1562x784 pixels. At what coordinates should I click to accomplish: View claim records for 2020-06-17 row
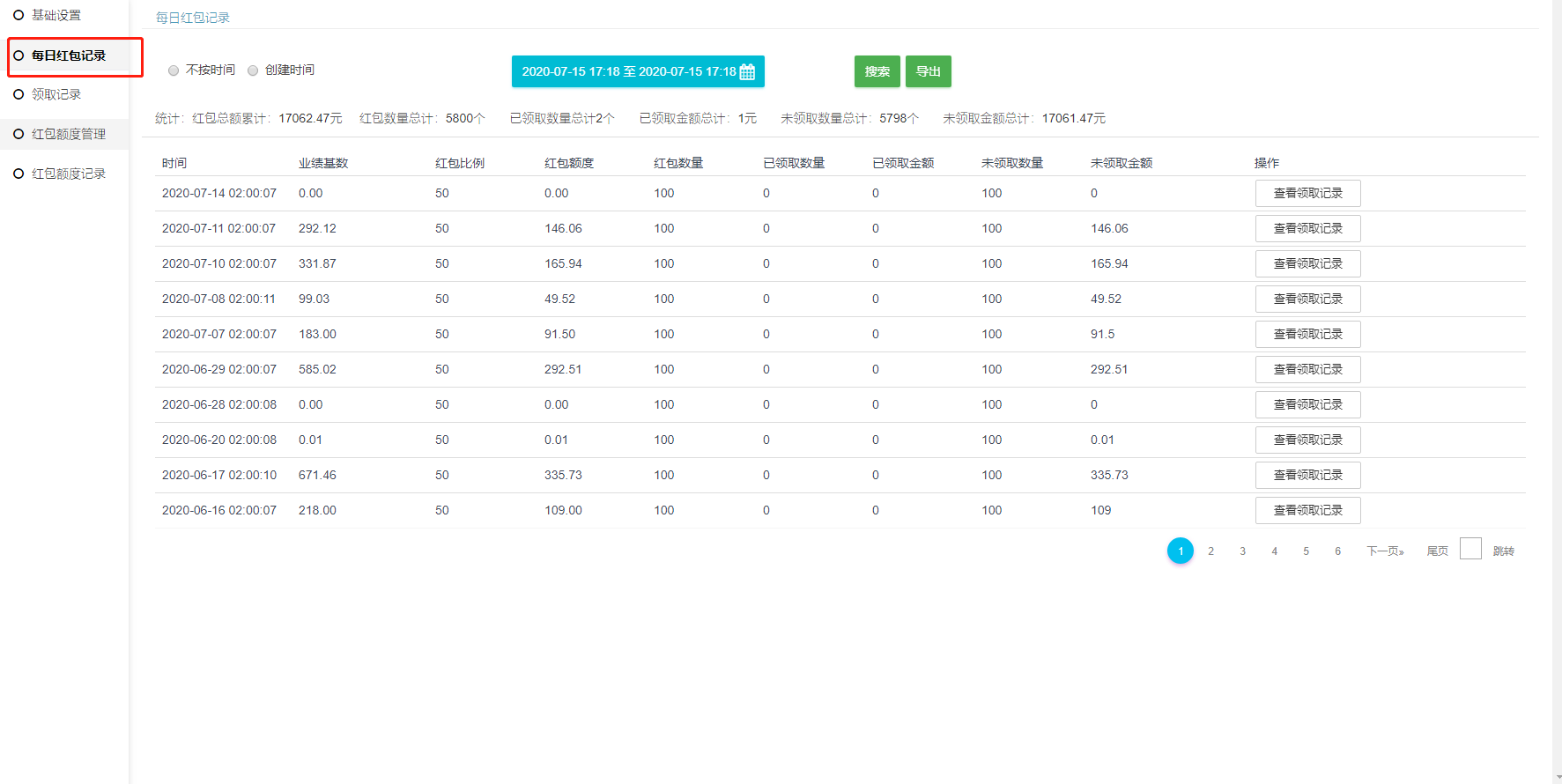point(1307,475)
